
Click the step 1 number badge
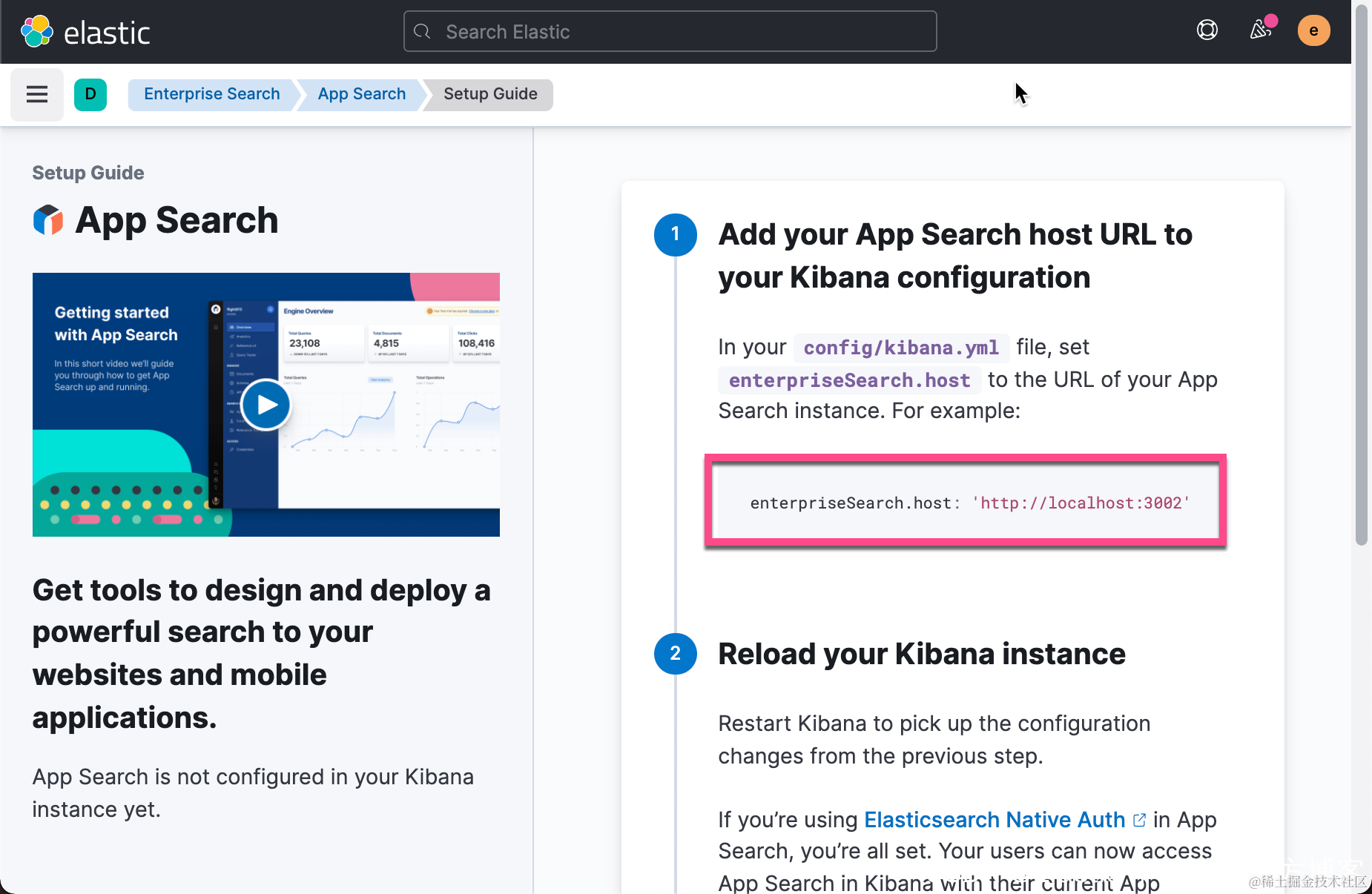click(675, 234)
